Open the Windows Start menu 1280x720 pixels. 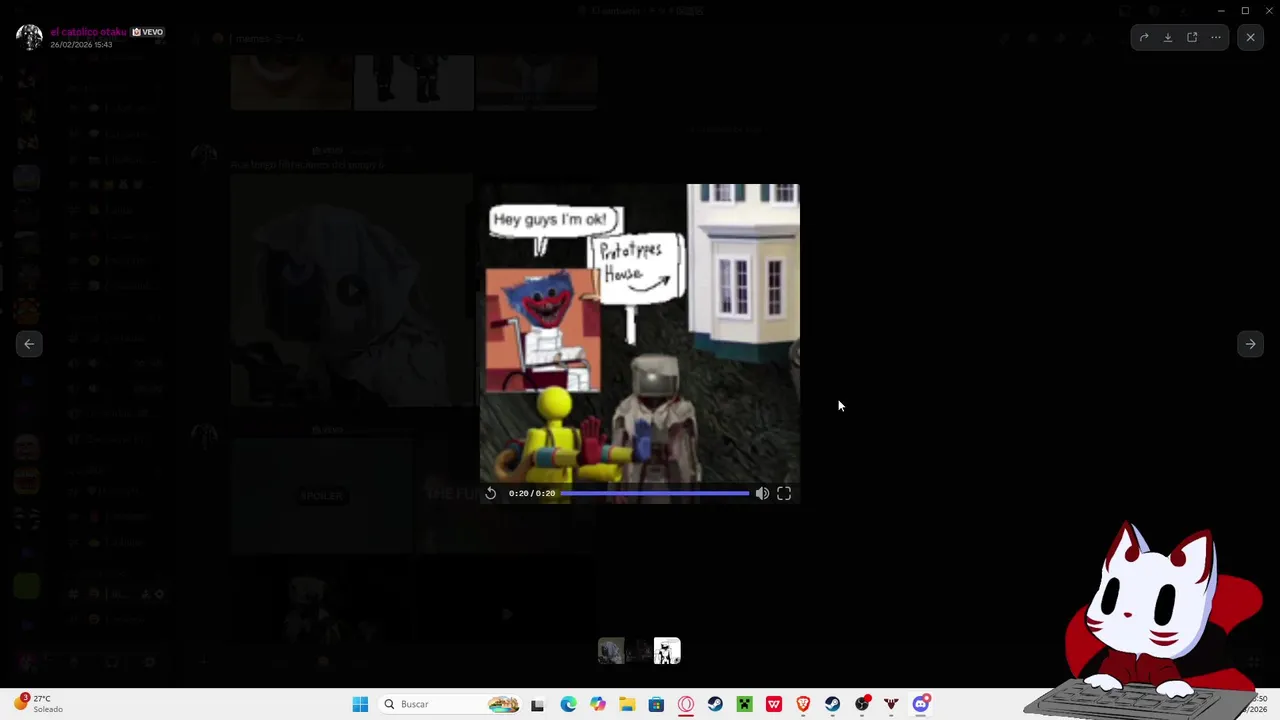360,704
